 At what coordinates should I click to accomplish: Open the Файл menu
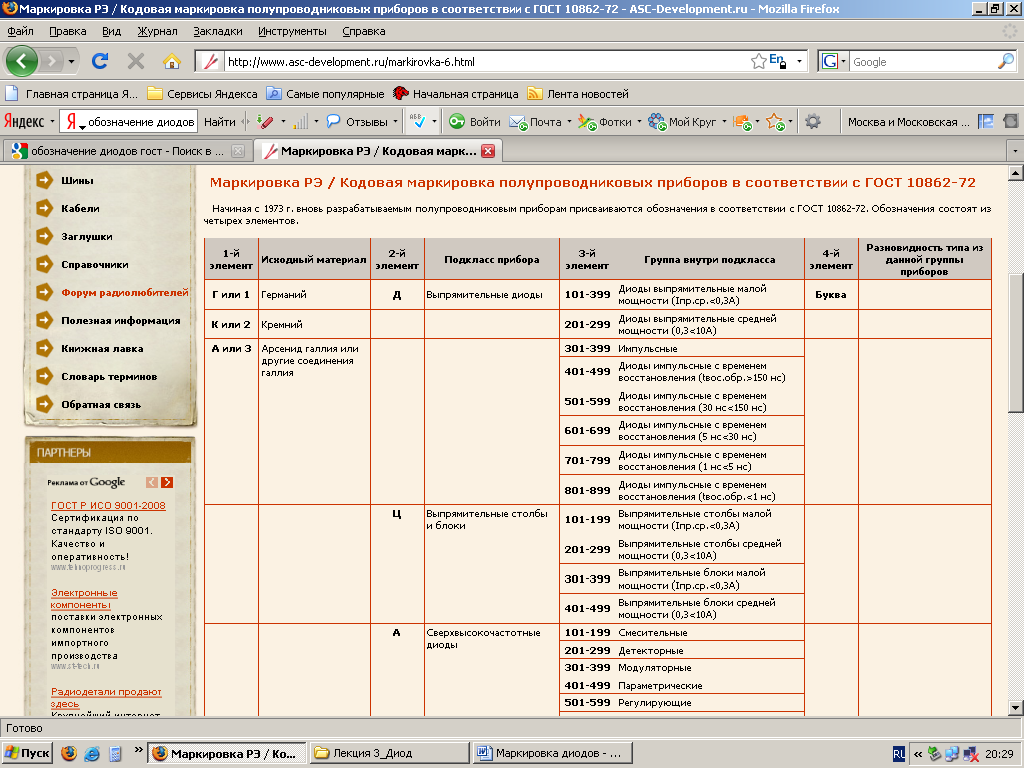[x=20, y=31]
